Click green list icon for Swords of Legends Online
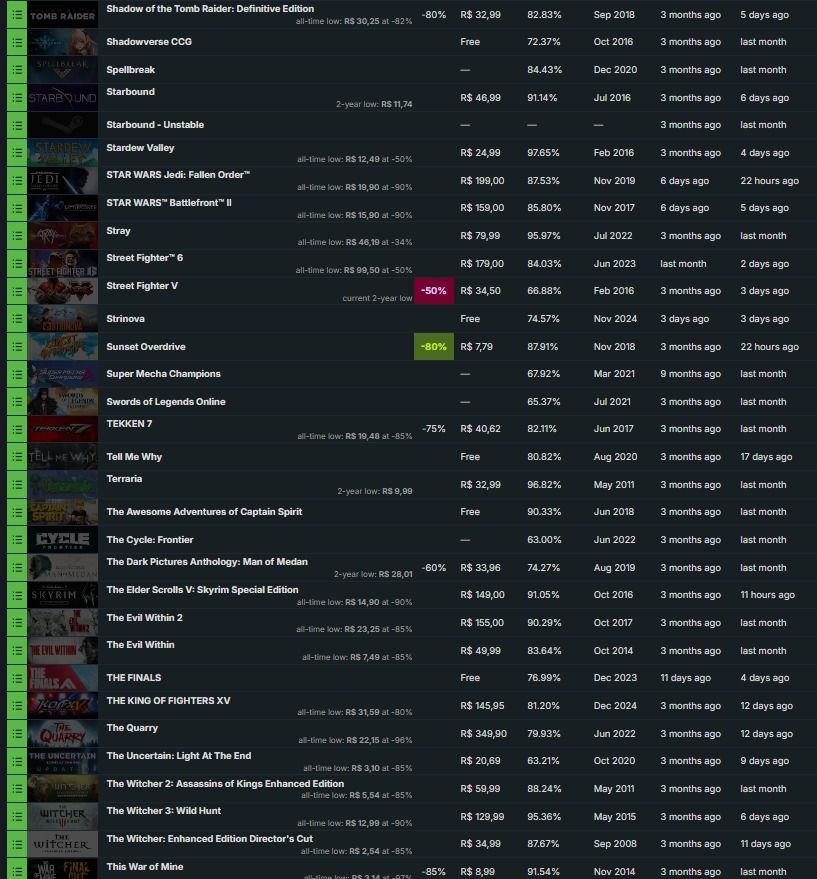Screen dimensions: 817x879 [17, 401]
